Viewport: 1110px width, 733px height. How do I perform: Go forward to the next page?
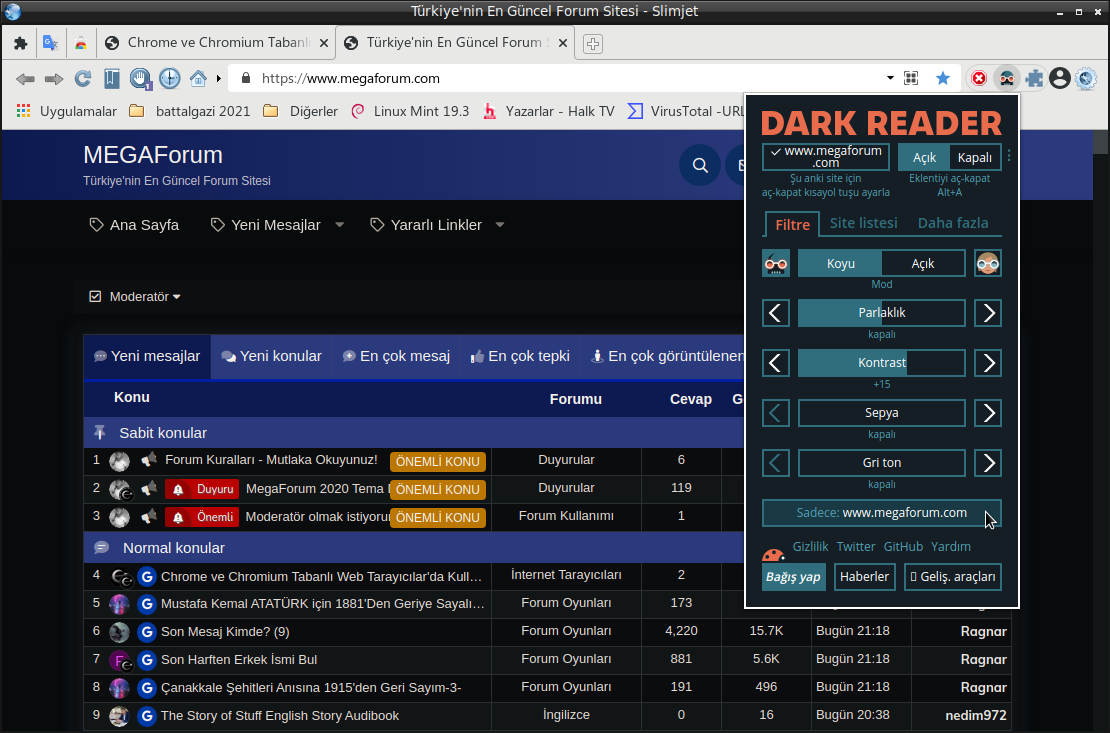[x=54, y=79]
